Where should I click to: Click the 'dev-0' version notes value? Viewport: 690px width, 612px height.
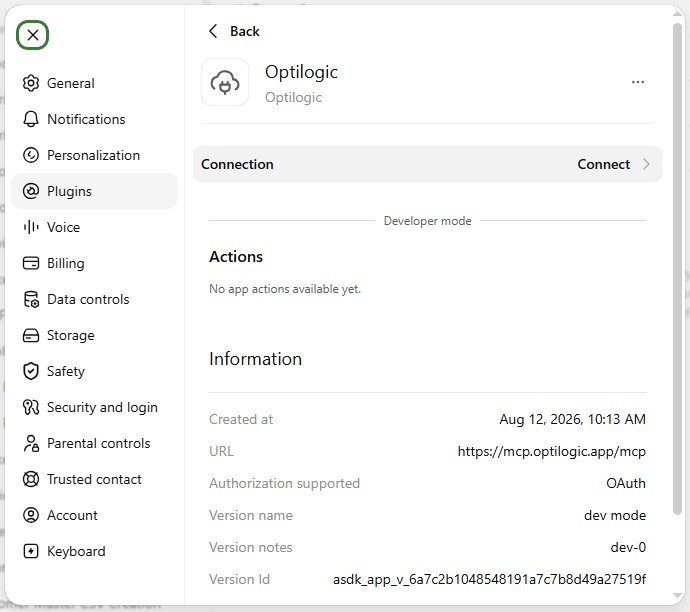pyautogui.click(x=628, y=547)
